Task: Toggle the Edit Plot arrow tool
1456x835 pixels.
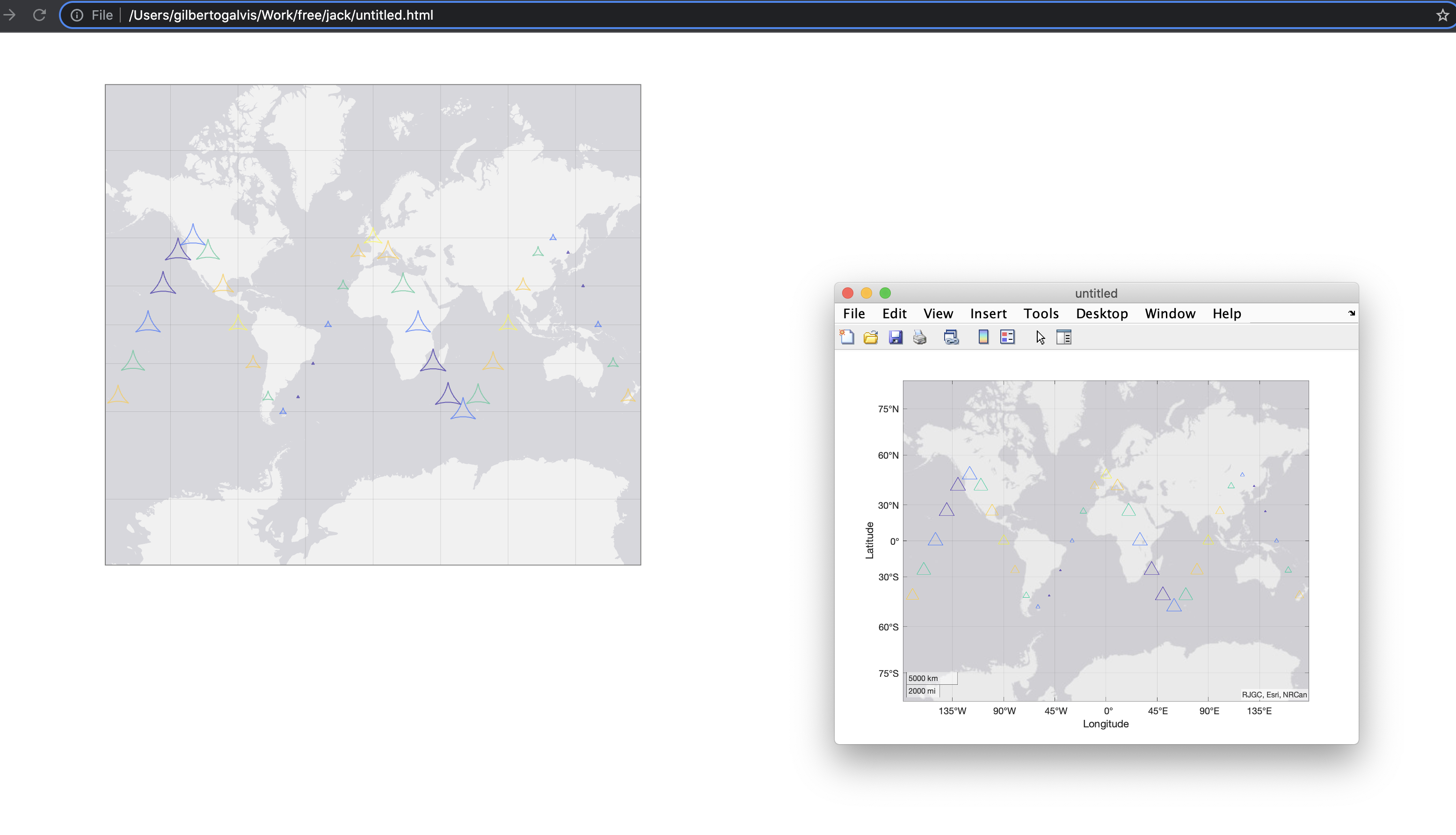Action: click(x=1041, y=337)
